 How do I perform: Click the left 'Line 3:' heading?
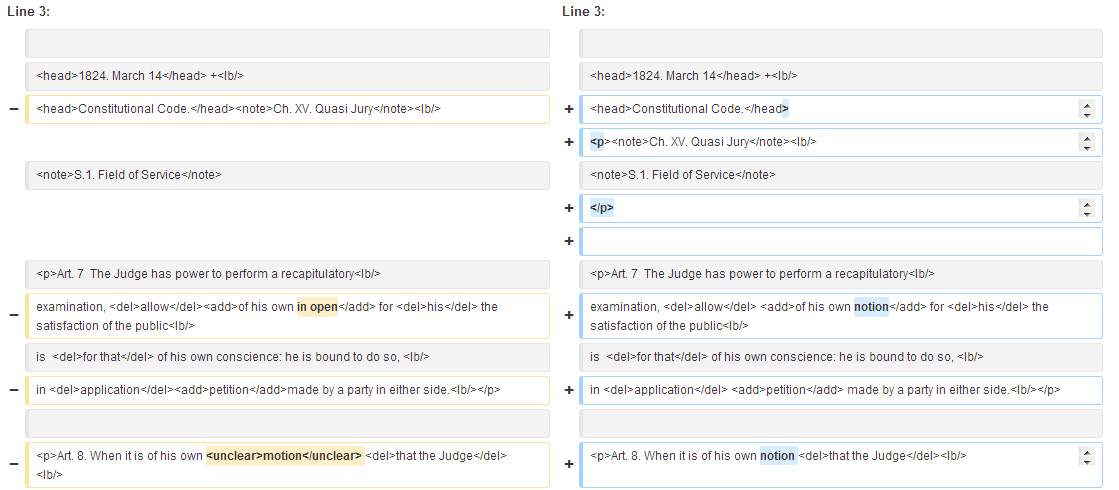(x=29, y=11)
